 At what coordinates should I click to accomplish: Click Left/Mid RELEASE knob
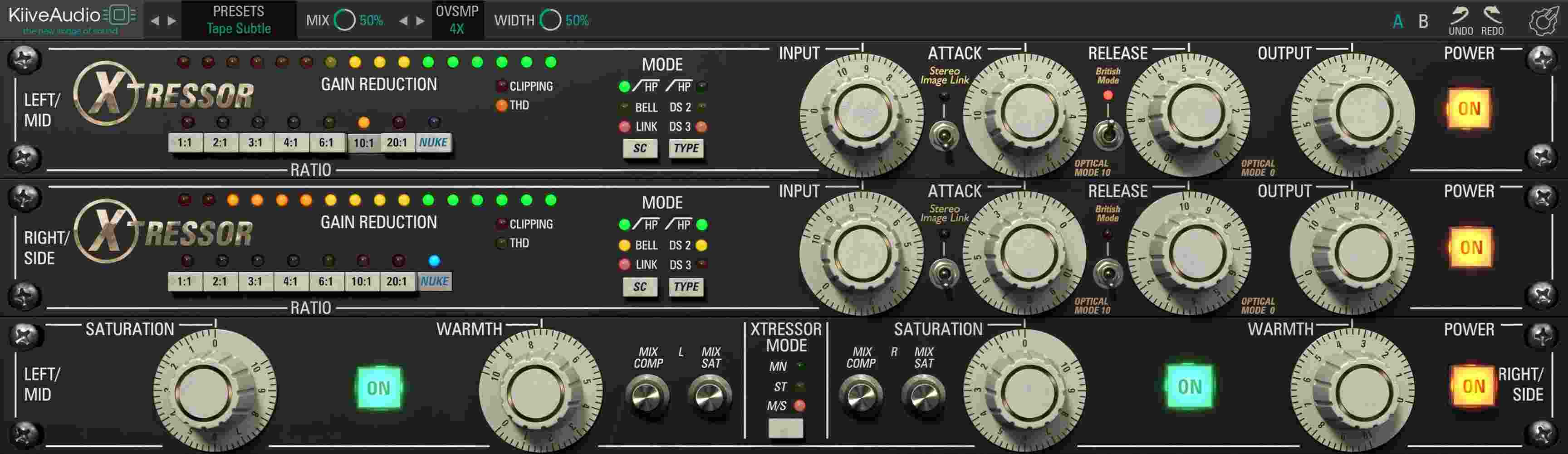1188,114
